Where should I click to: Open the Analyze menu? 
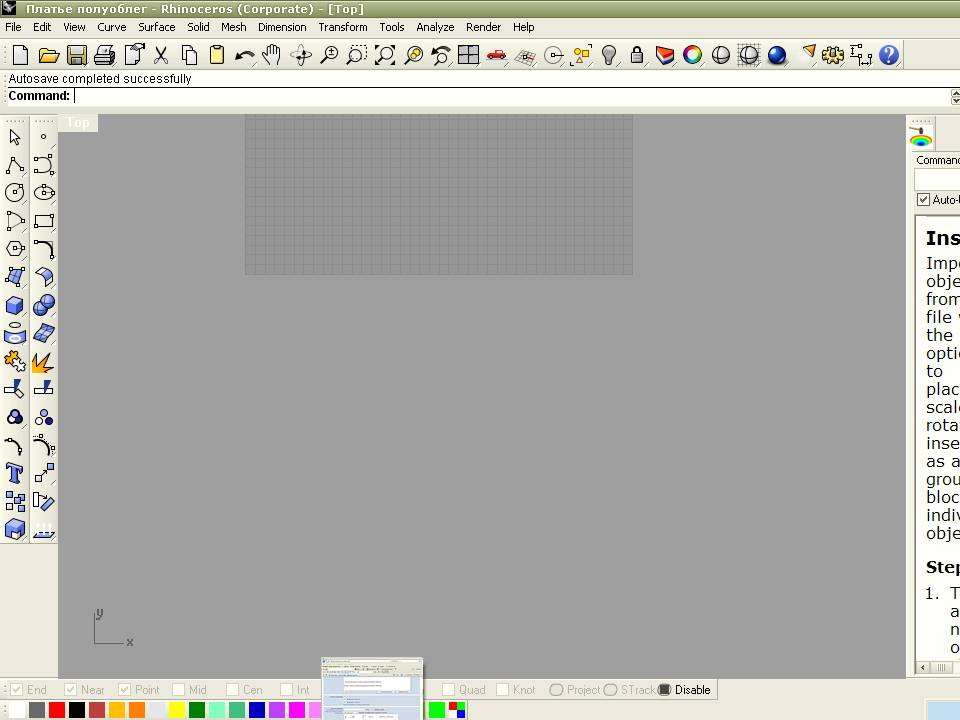coord(435,27)
